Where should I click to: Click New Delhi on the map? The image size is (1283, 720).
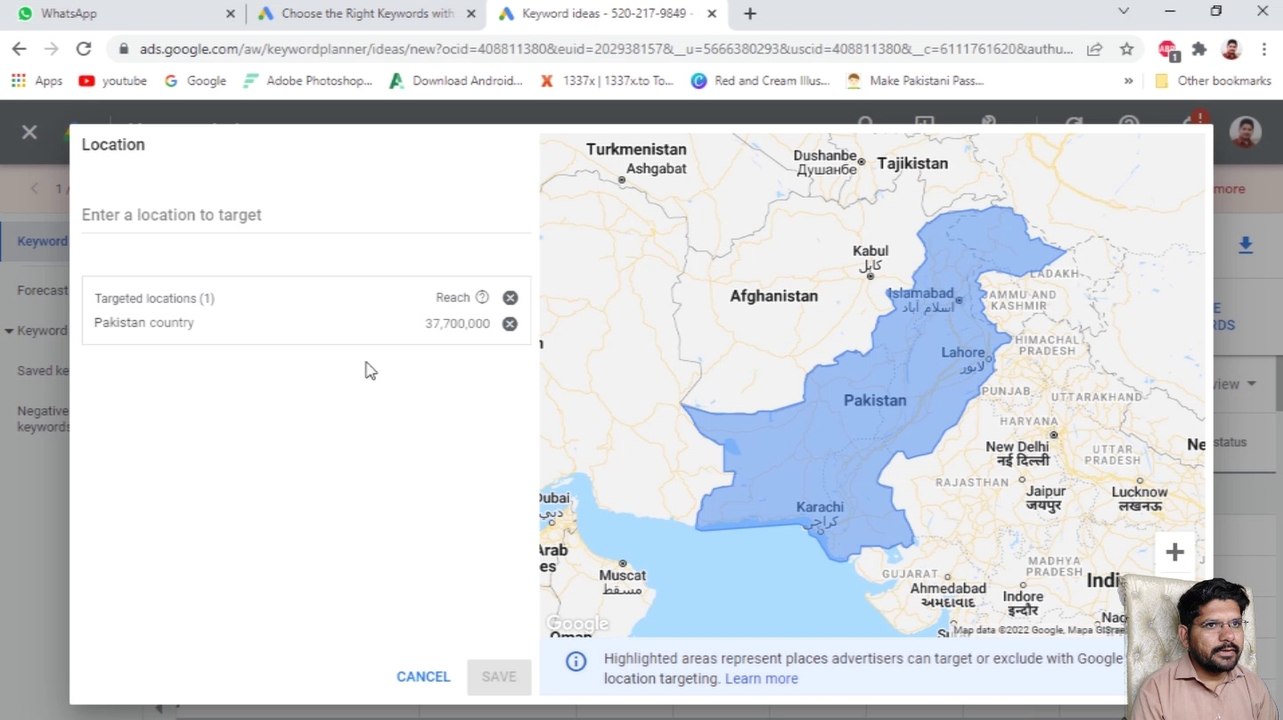pos(1017,447)
